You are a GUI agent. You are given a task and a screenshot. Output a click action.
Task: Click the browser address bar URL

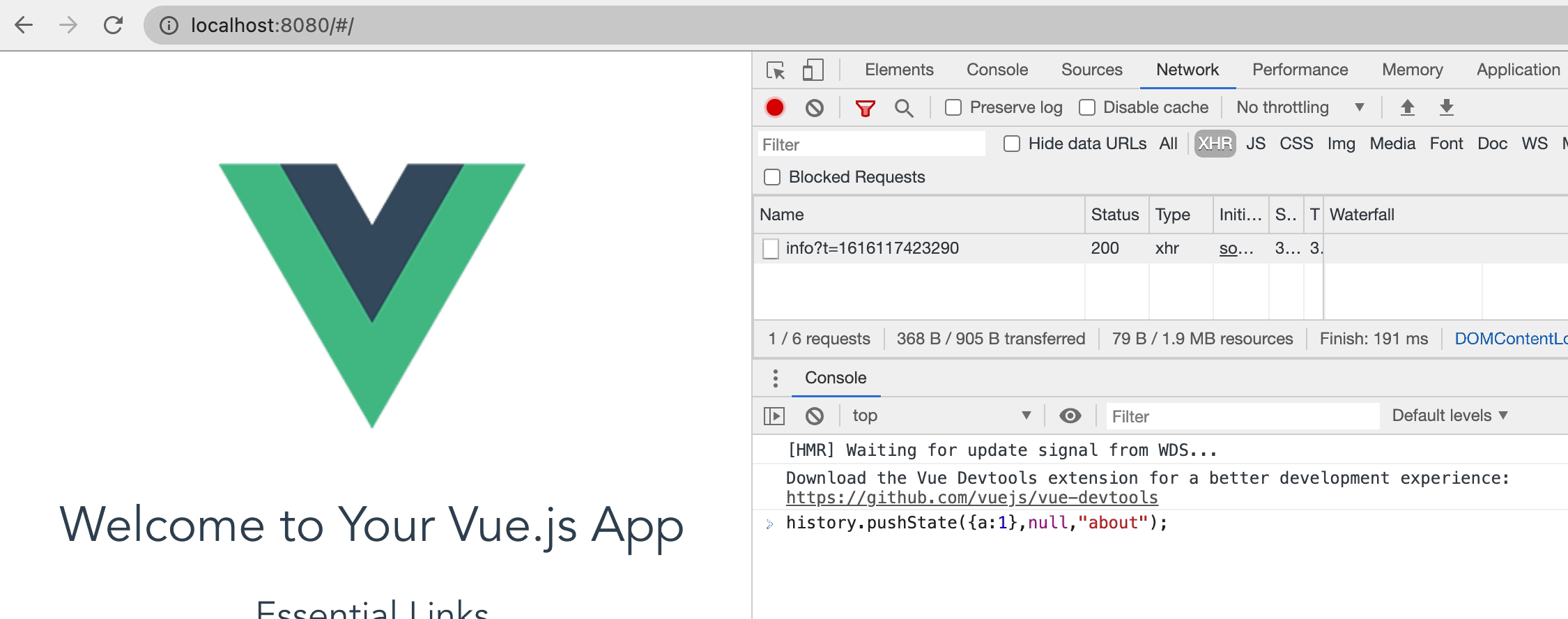coord(272,26)
